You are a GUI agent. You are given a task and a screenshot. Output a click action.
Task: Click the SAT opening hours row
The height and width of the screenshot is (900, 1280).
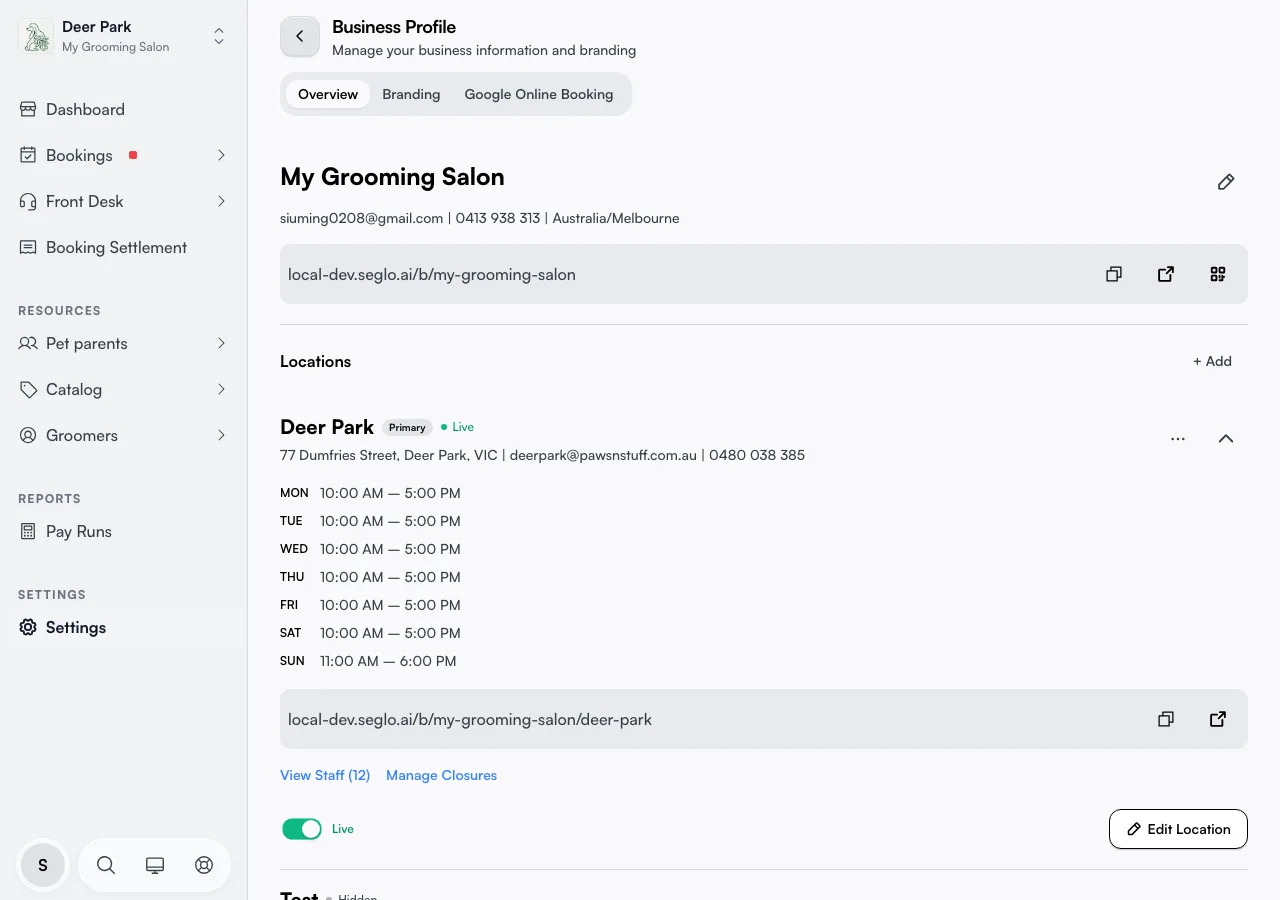[x=370, y=633]
